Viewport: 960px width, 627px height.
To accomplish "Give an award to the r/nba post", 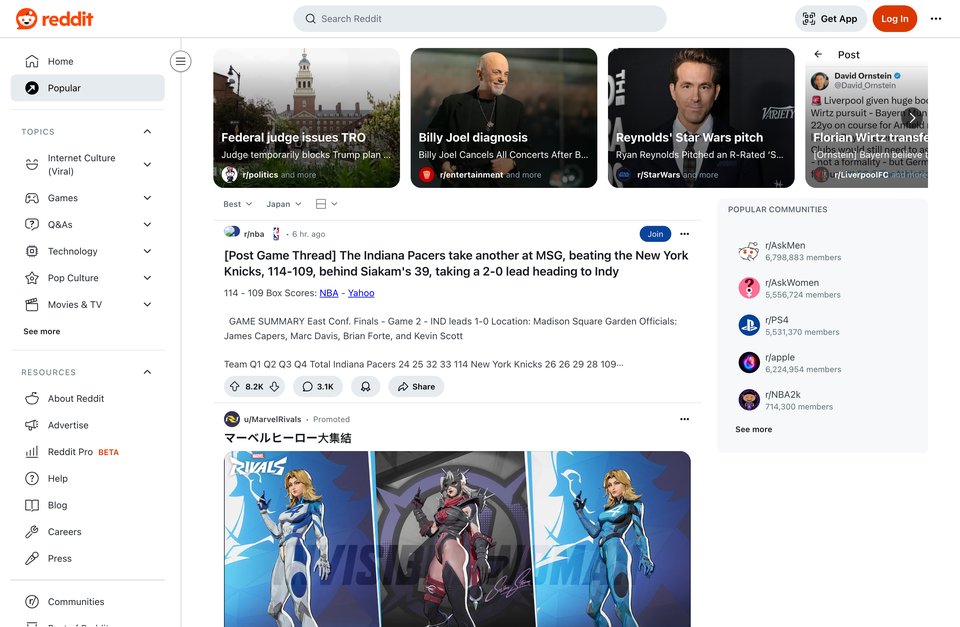I will click(366, 386).
